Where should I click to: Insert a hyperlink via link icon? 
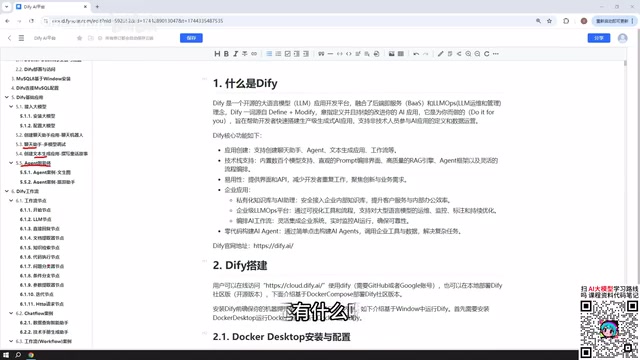[254, 54]
